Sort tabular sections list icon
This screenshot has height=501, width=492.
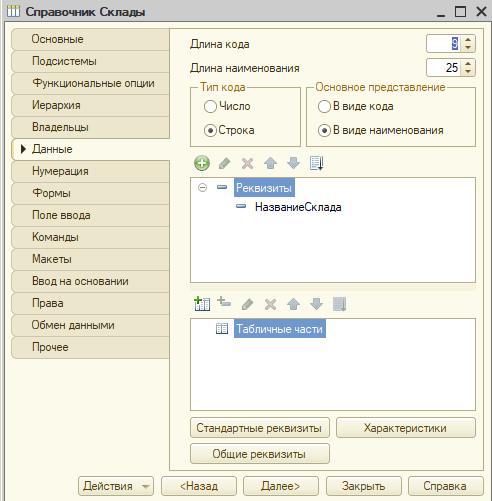[x=340, y=304]
